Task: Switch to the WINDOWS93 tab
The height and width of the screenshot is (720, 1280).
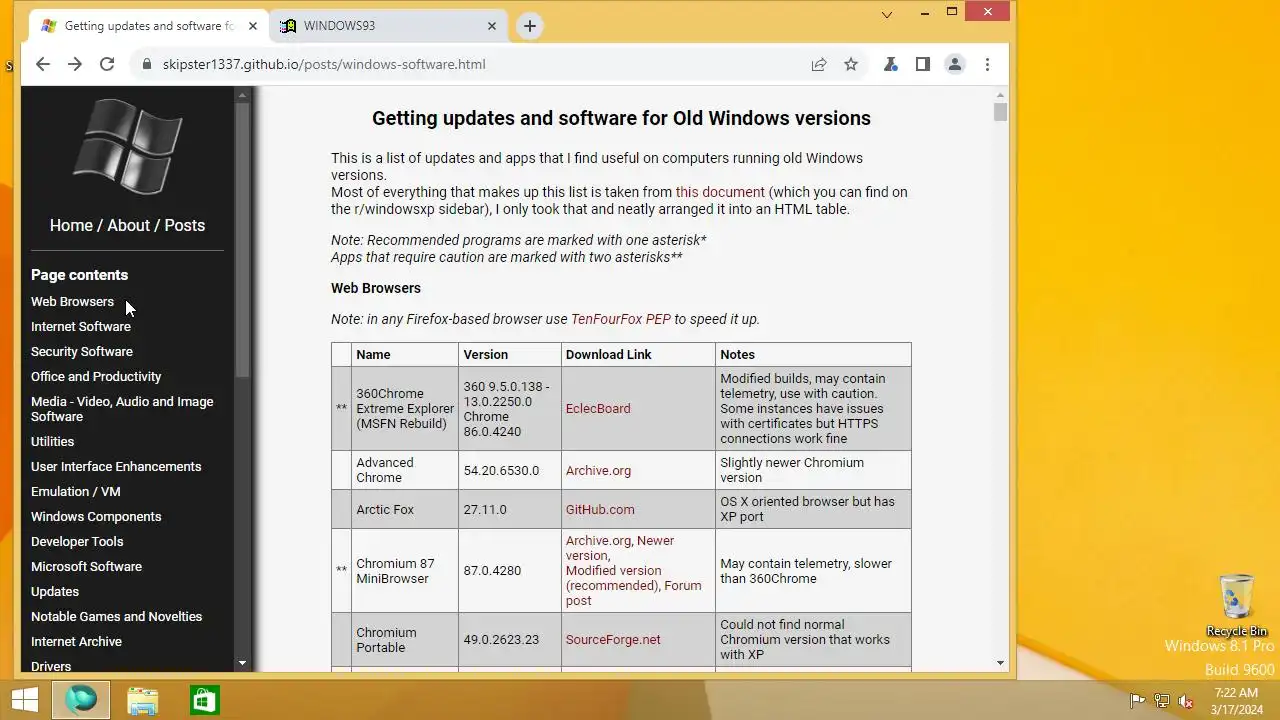Action: (390, 26)
